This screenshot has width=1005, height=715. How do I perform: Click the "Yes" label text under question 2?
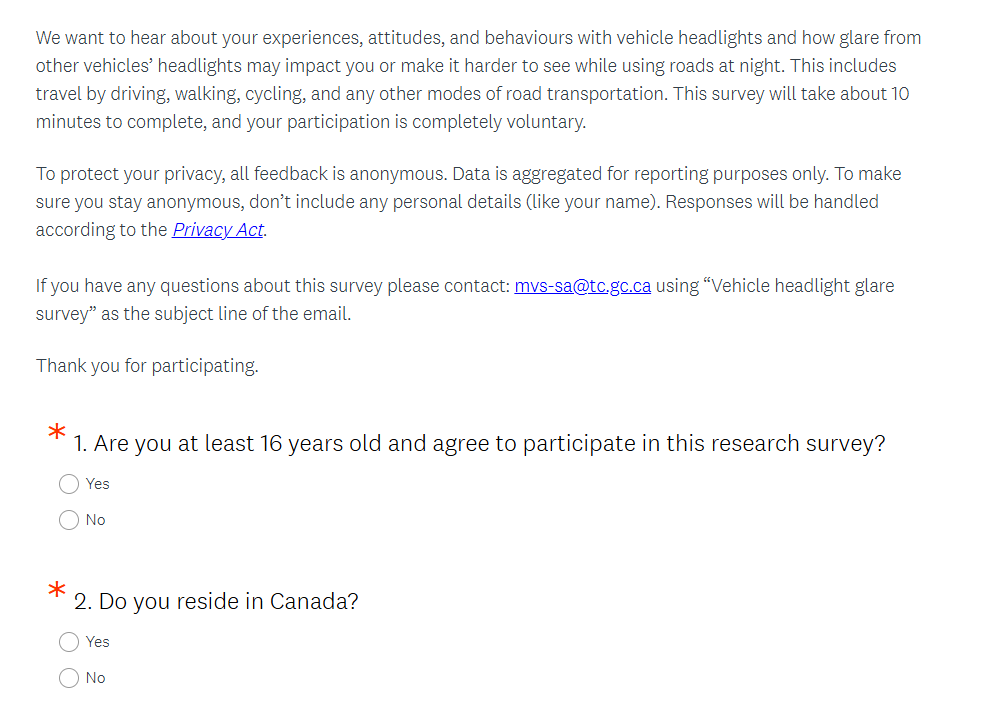98,642
